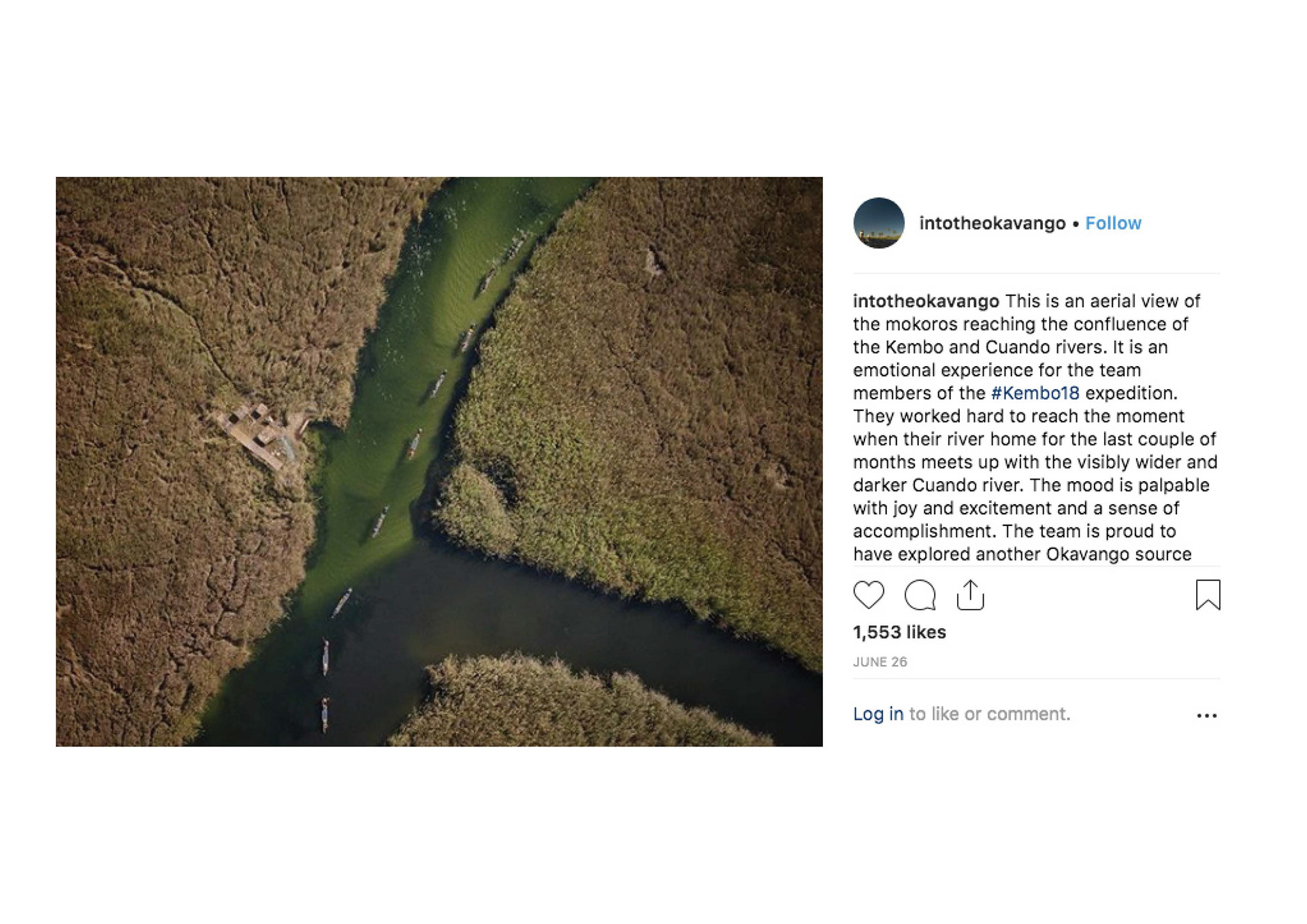Follow the intotheokavango account
This screenshot has width=1307, height=924.
coord(1112,223)
